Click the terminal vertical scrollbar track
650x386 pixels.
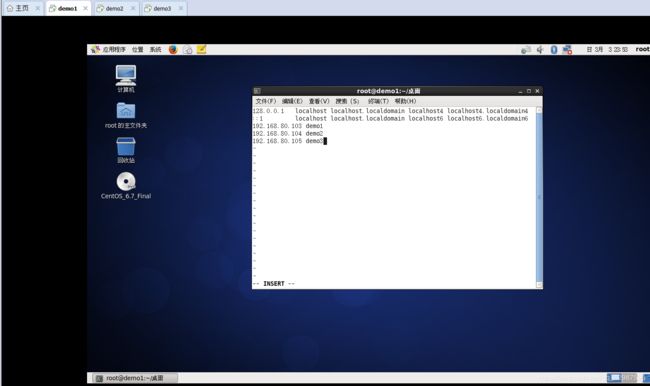[x=539, y=197]
